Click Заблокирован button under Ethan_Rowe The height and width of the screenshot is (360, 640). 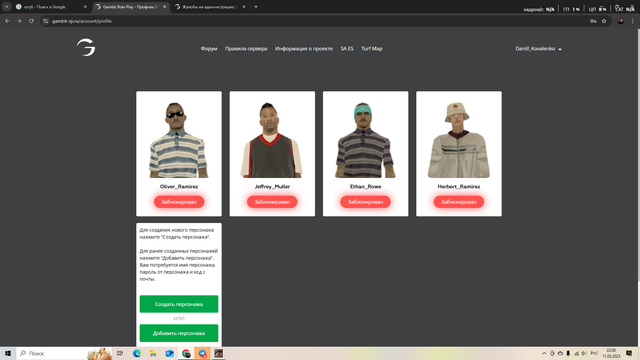365,202
